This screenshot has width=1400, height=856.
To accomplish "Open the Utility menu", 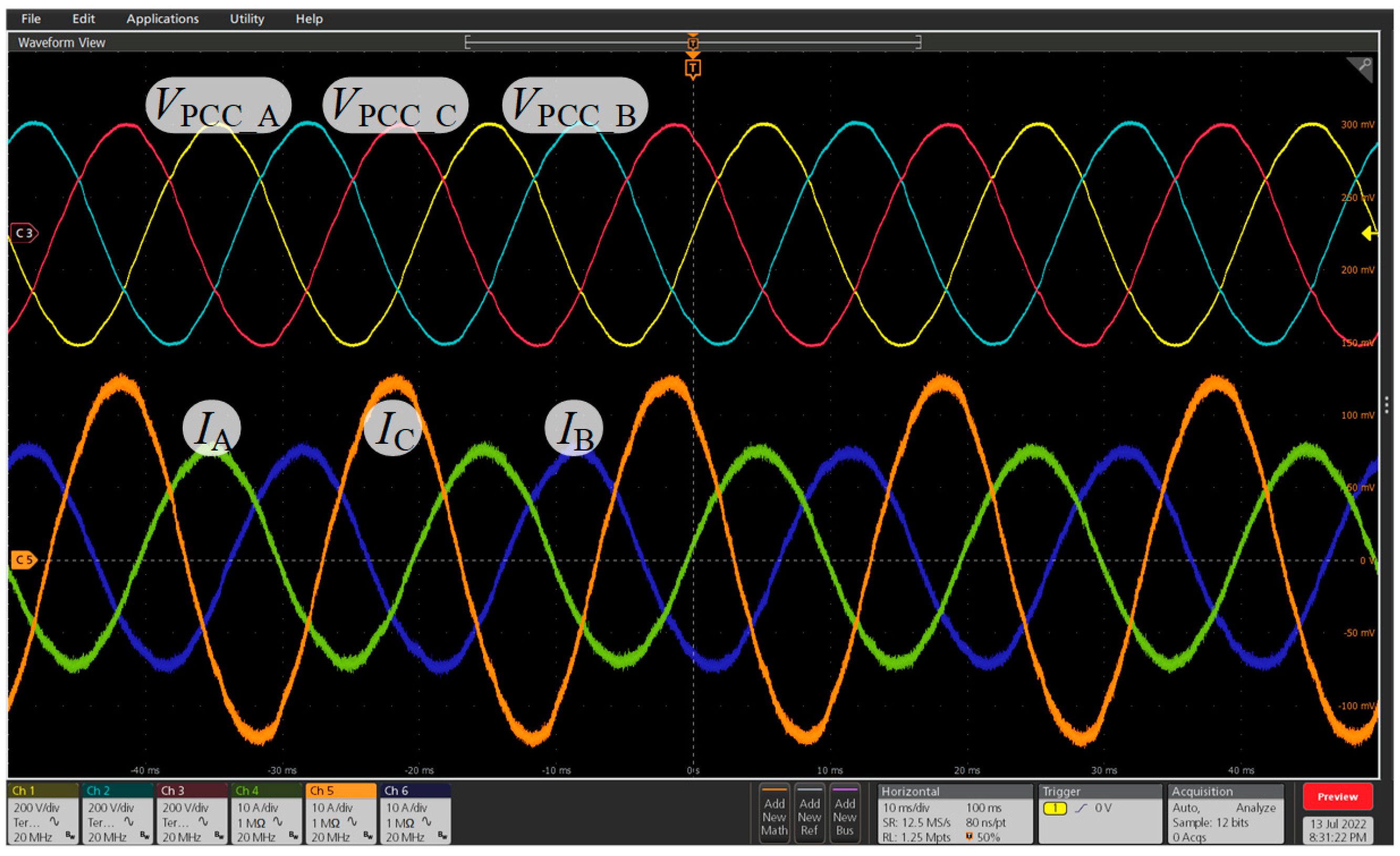I will click(x=247, y=19).
